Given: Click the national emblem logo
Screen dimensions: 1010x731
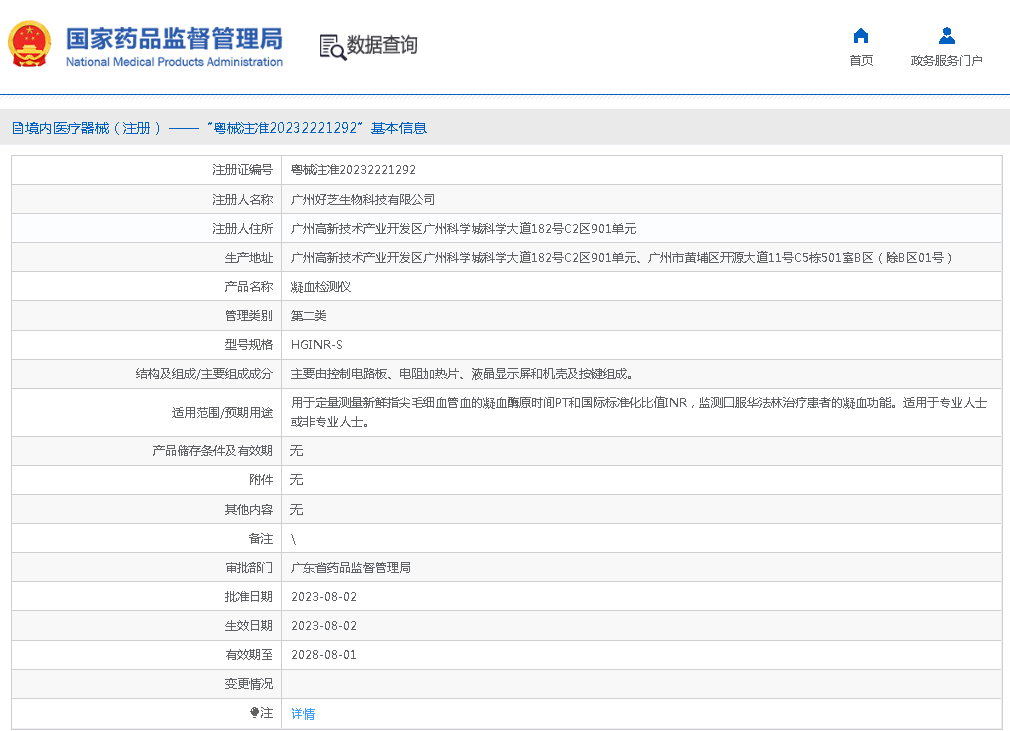Looking at the screenshot, I should 30,45.
